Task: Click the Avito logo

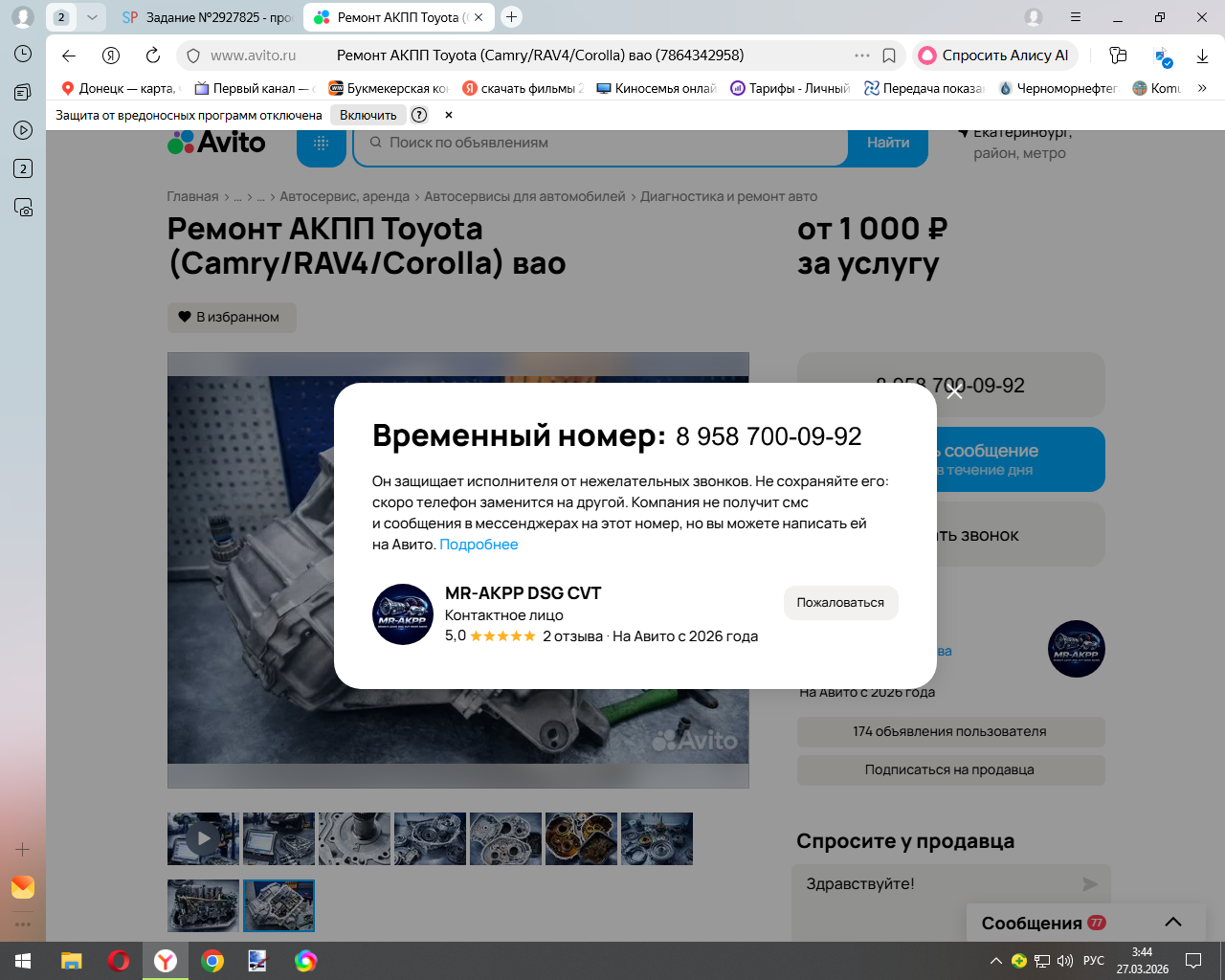Action: [x=216, y=143]
